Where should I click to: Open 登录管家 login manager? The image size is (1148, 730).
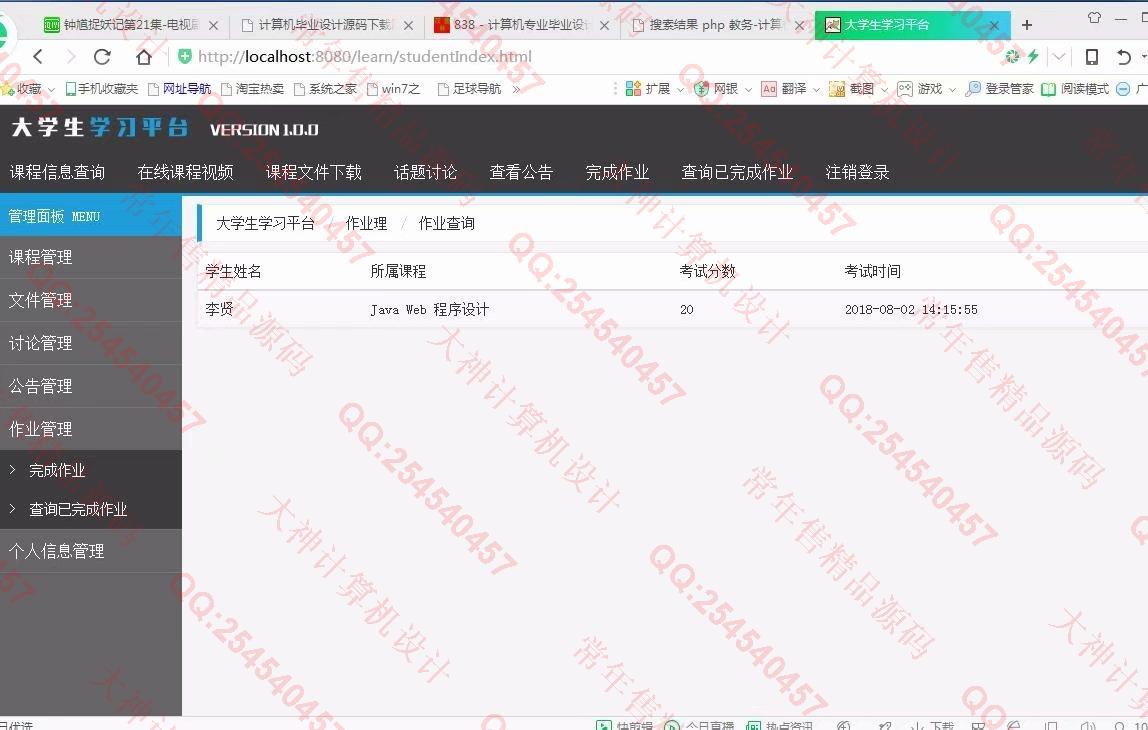999,89
